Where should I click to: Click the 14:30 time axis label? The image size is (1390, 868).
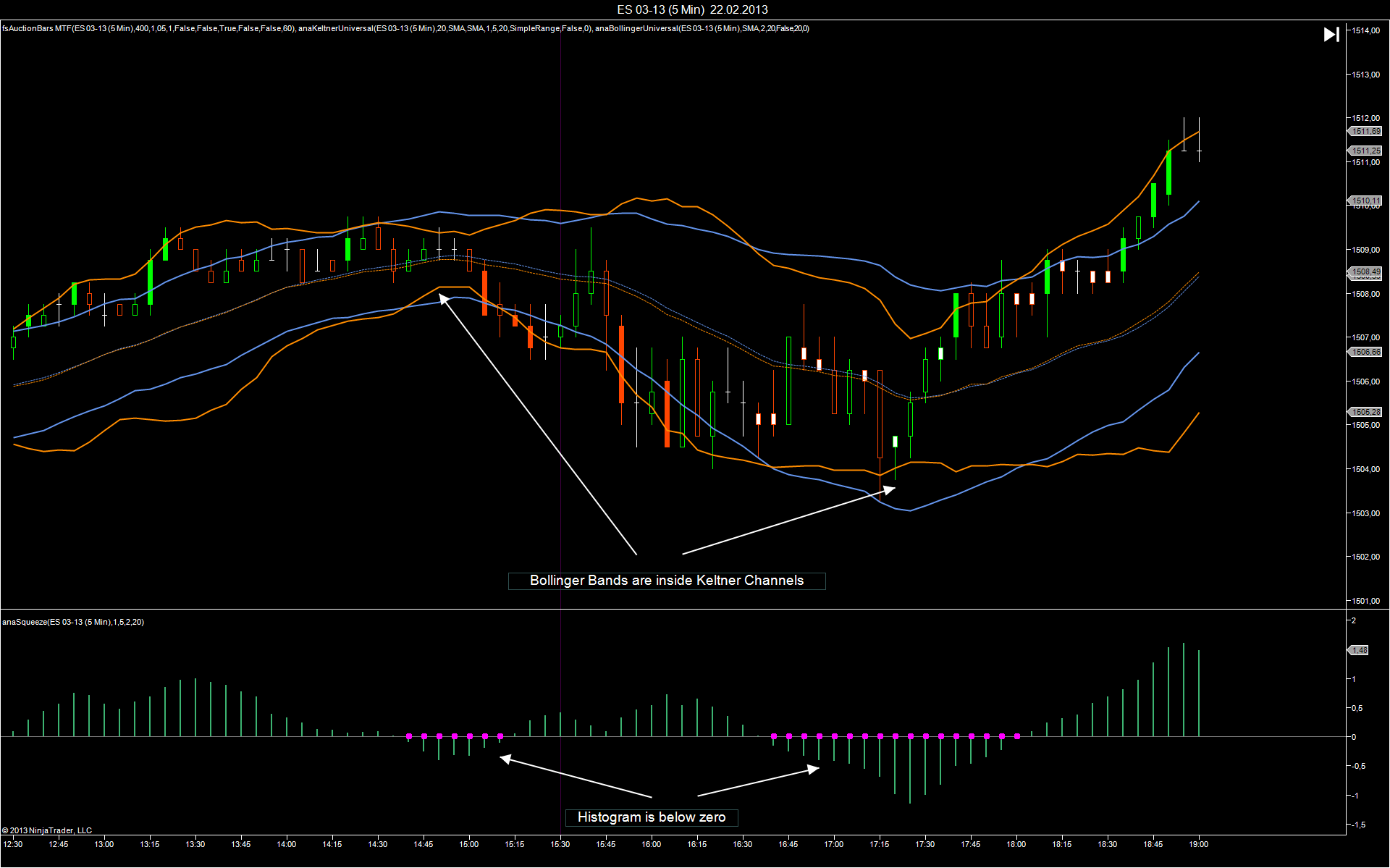click(378, 844)
